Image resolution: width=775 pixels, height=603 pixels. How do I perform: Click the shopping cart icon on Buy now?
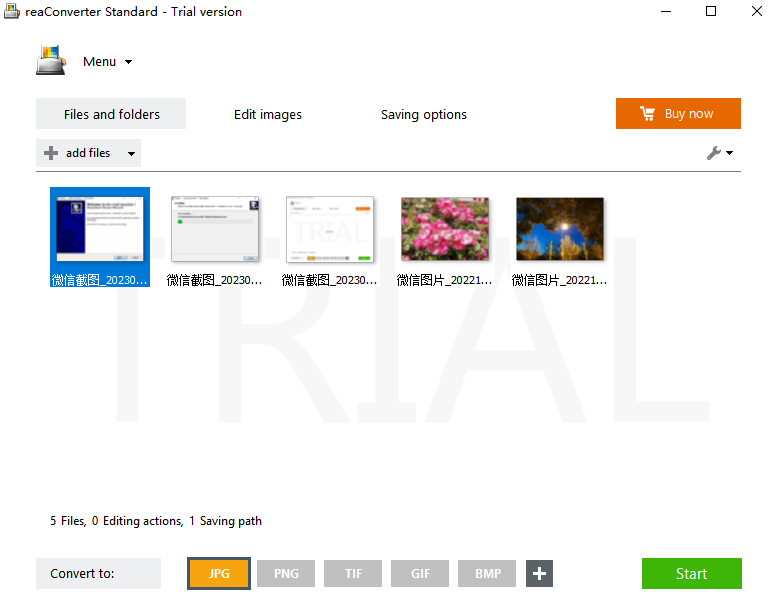point(648,114)
